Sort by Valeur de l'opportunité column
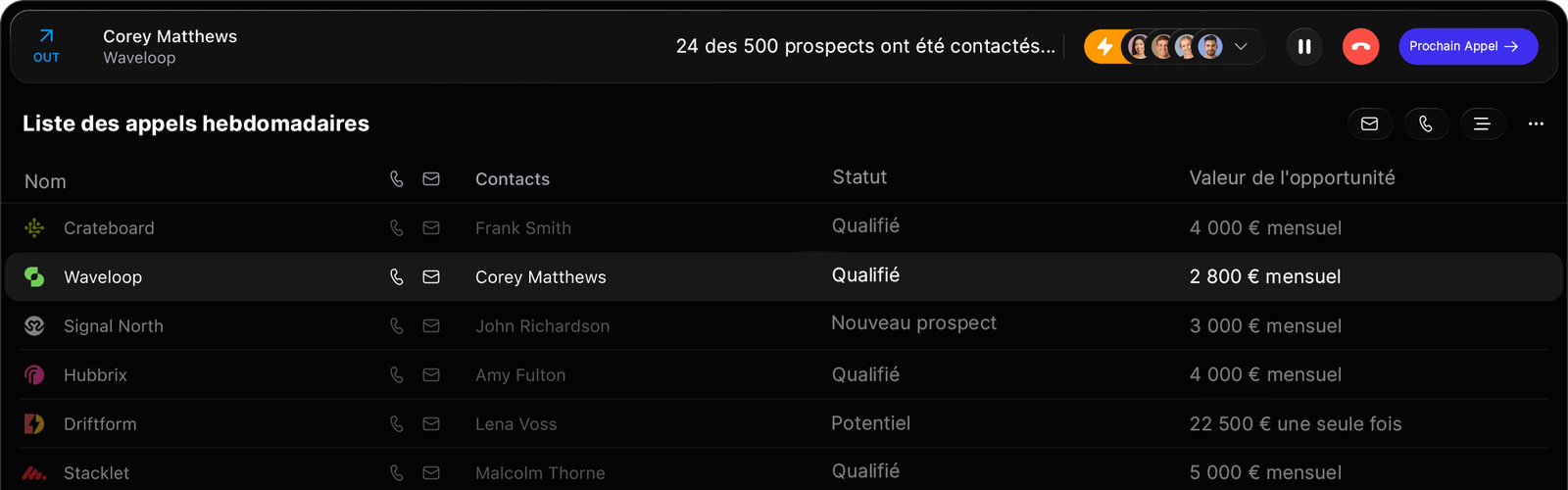 [x=1292, y=178]
